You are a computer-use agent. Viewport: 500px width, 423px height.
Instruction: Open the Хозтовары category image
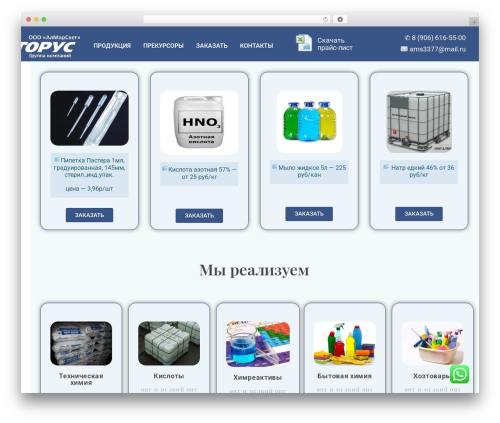click(x=433, y=343)
